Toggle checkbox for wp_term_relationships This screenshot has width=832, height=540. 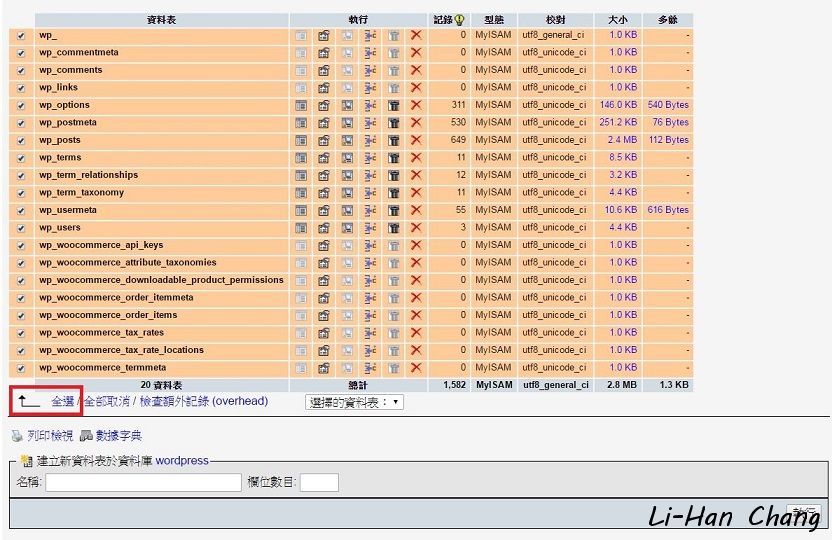[21, 176]
